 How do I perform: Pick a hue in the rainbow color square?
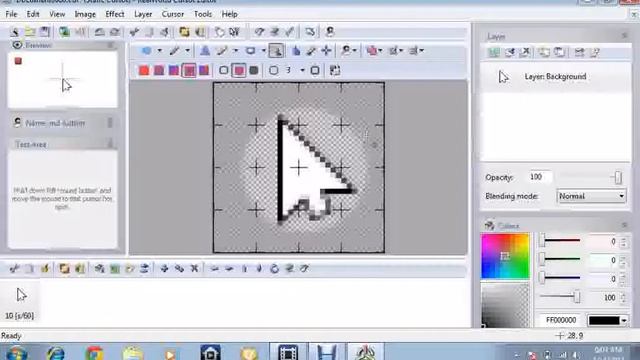coord(505,256)
